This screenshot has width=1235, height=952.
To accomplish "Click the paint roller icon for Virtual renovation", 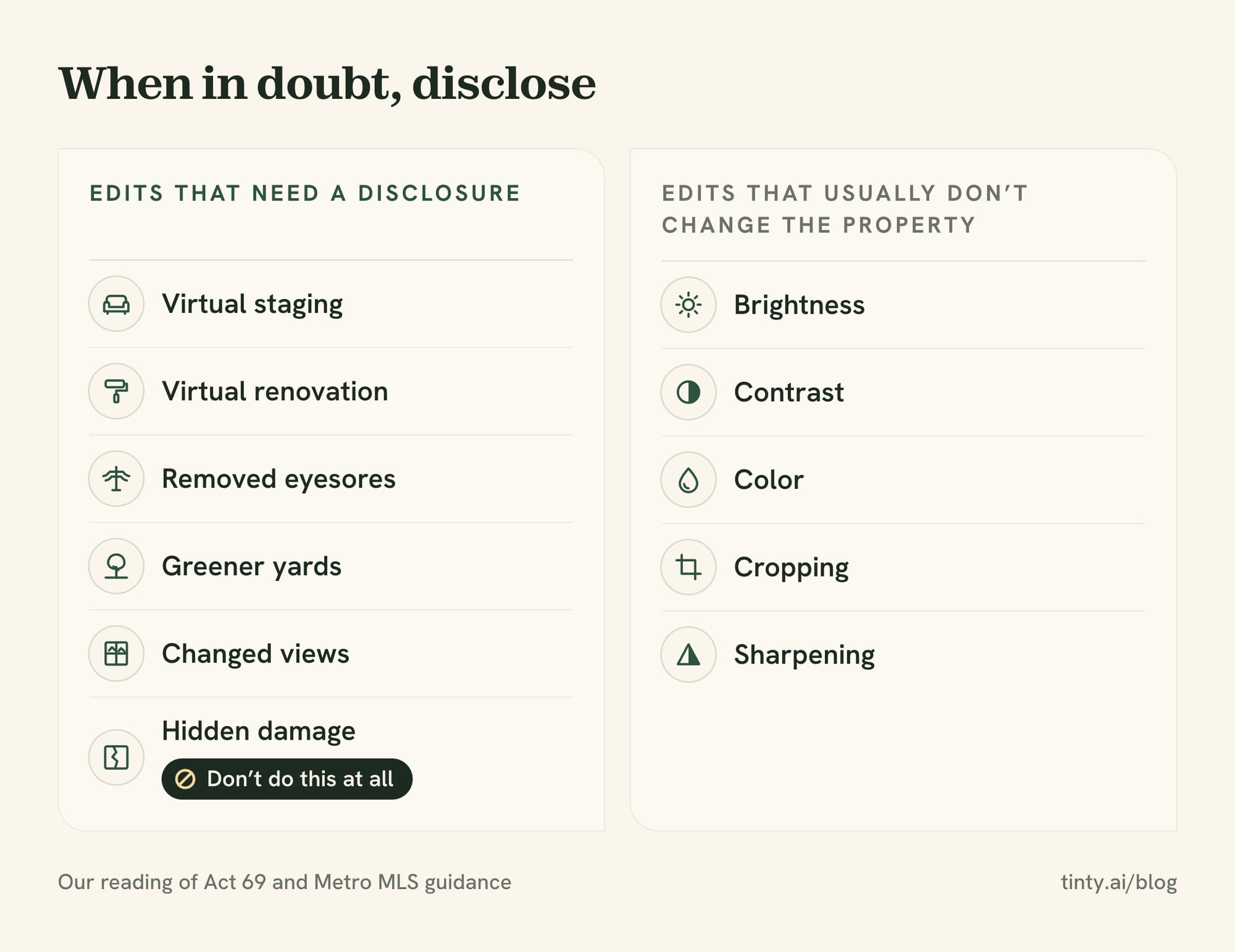I will click(116, 391).
